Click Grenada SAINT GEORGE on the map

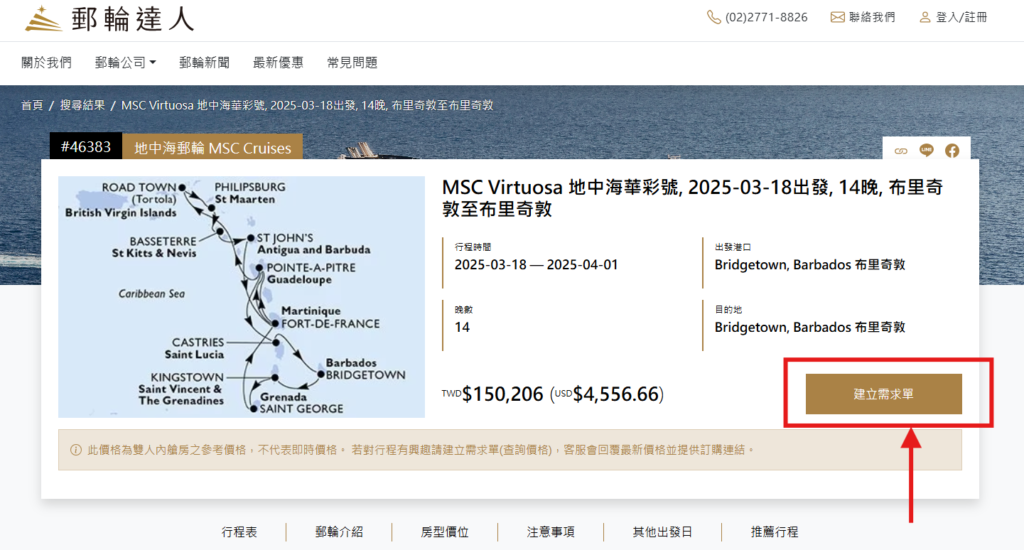coord(301,402)
